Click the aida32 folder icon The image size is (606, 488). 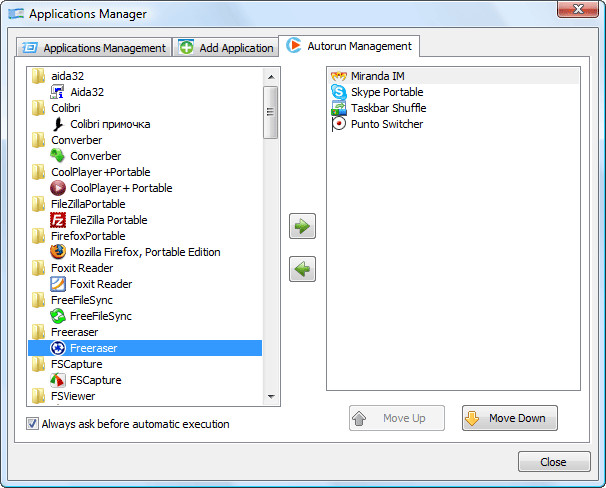coord(38,76)
